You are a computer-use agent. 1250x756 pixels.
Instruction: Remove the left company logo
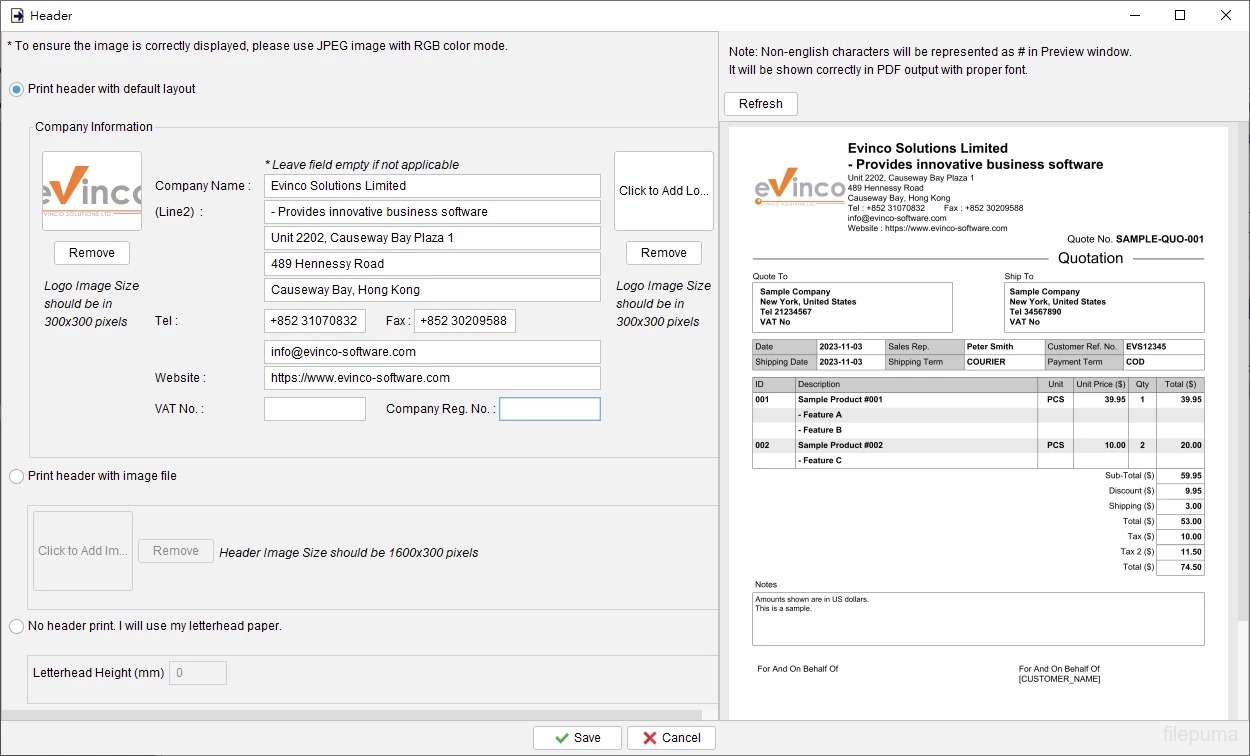tap(92, 253)
